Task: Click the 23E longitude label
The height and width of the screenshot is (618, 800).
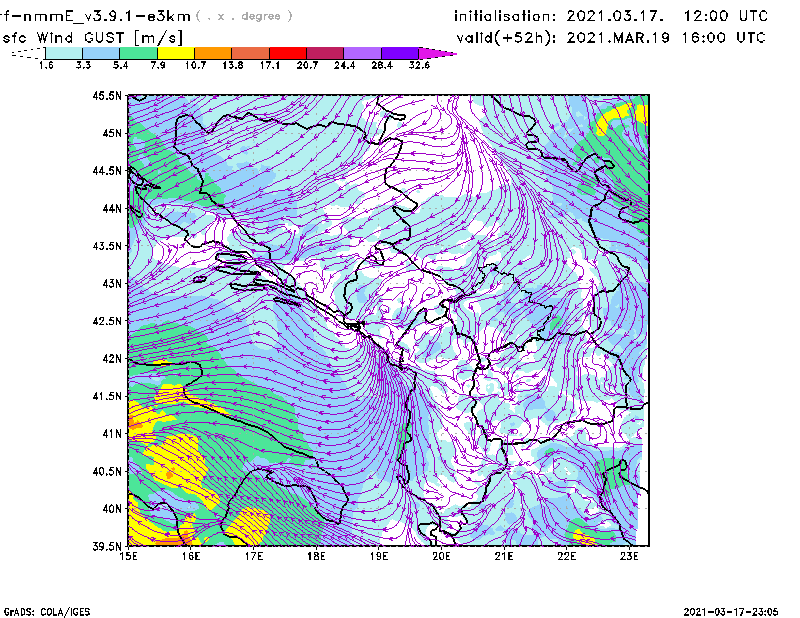Action: tap(629, 556)
